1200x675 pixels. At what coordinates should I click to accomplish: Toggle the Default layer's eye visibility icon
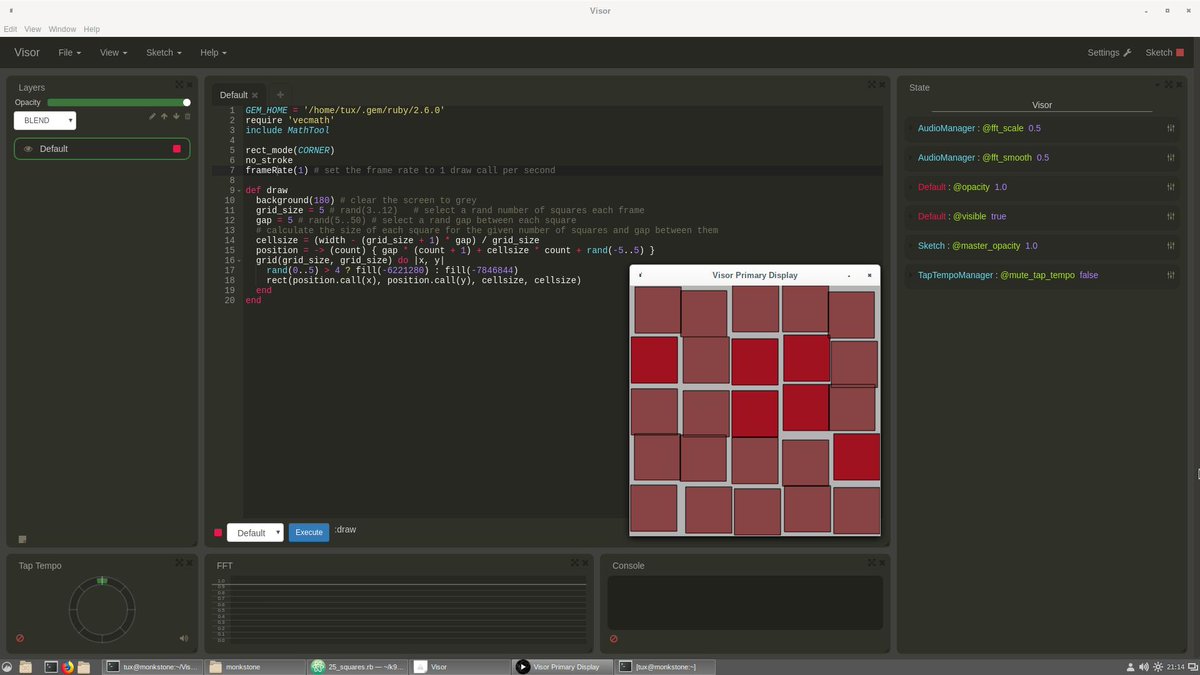pos(28,149)
